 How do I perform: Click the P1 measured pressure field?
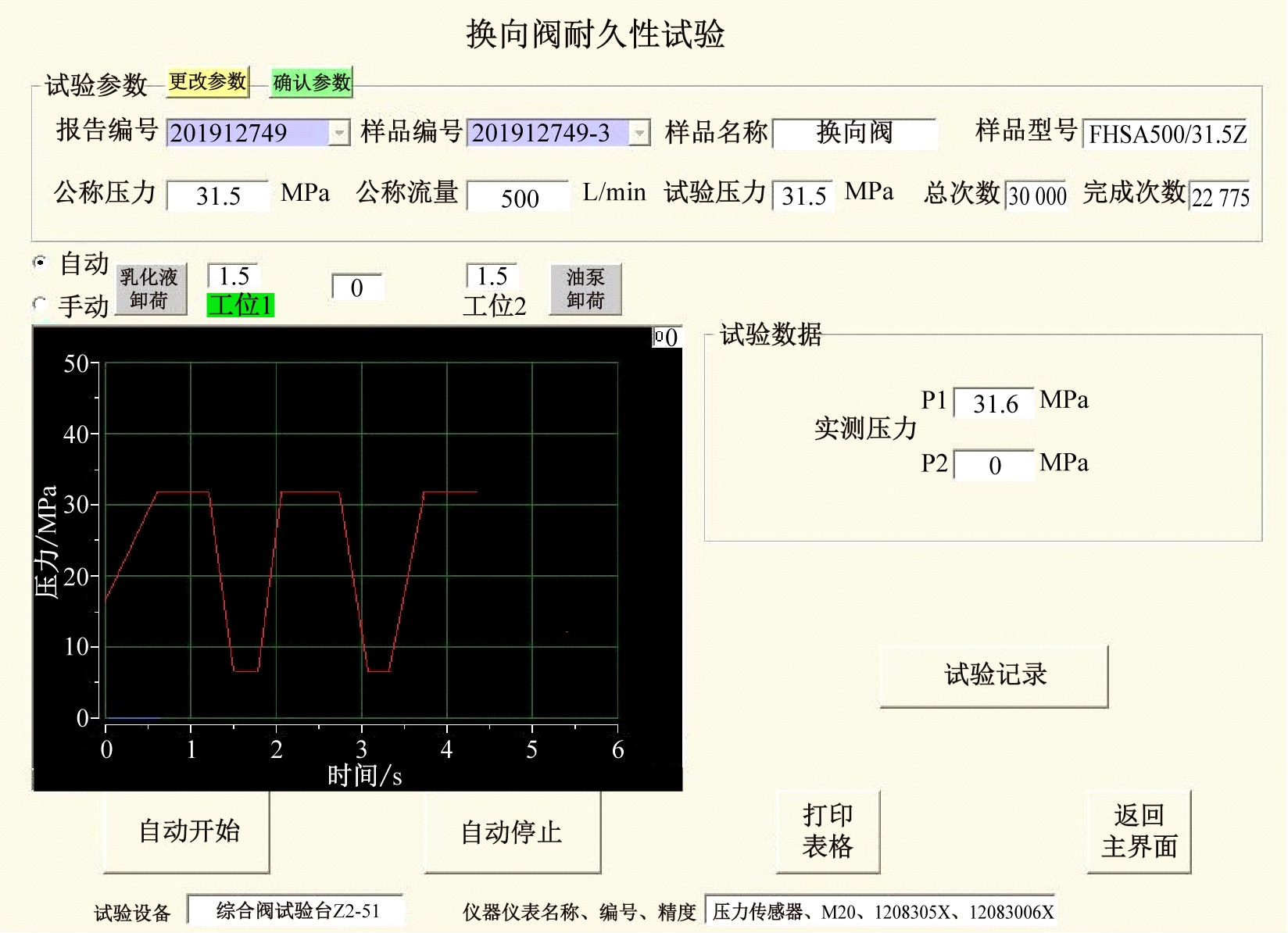pyautogui.click(x=993, y=402)
